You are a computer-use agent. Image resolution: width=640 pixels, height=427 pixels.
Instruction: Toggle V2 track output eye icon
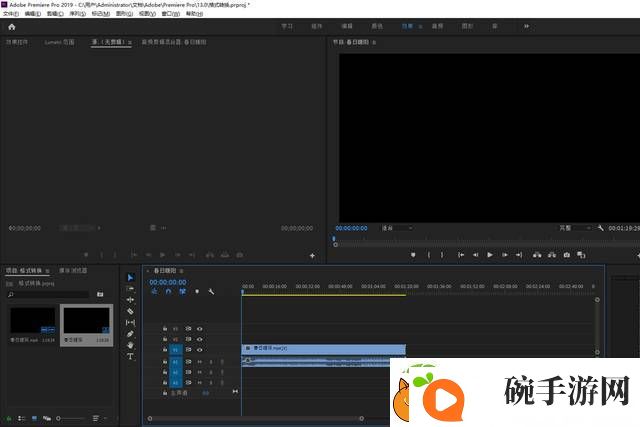point(200,339)
